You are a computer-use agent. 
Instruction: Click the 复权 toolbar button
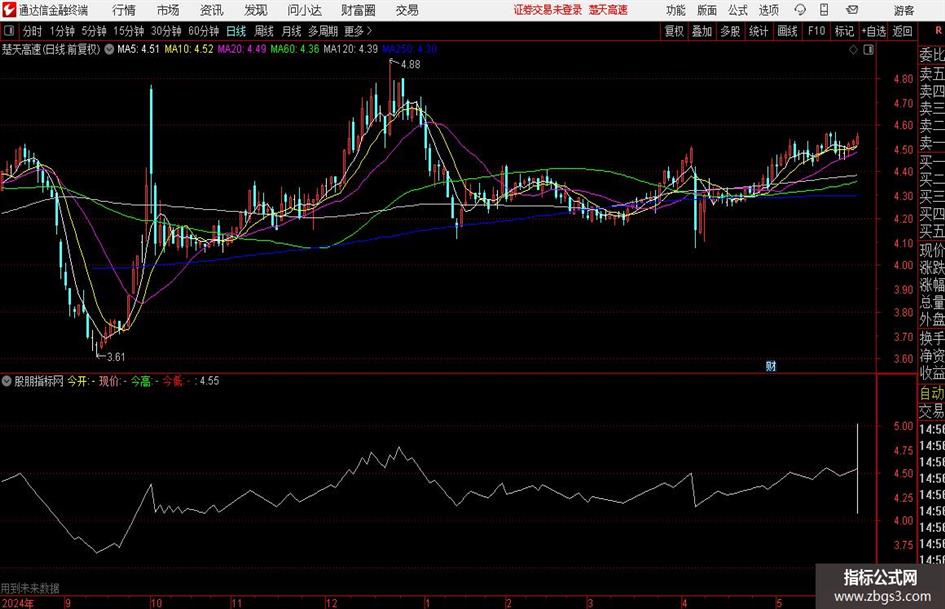[x=674, y=31]
